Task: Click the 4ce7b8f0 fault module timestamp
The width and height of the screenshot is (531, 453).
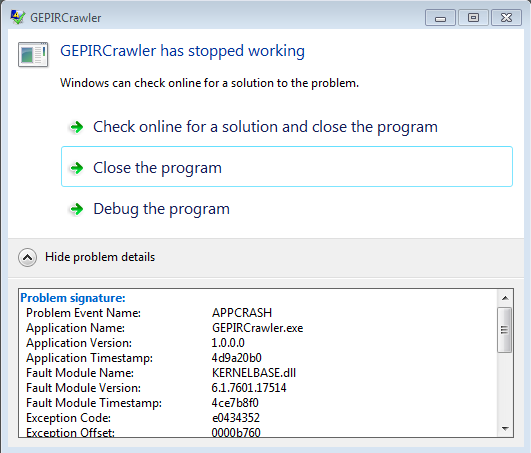Action: click(x=235, y=403)
